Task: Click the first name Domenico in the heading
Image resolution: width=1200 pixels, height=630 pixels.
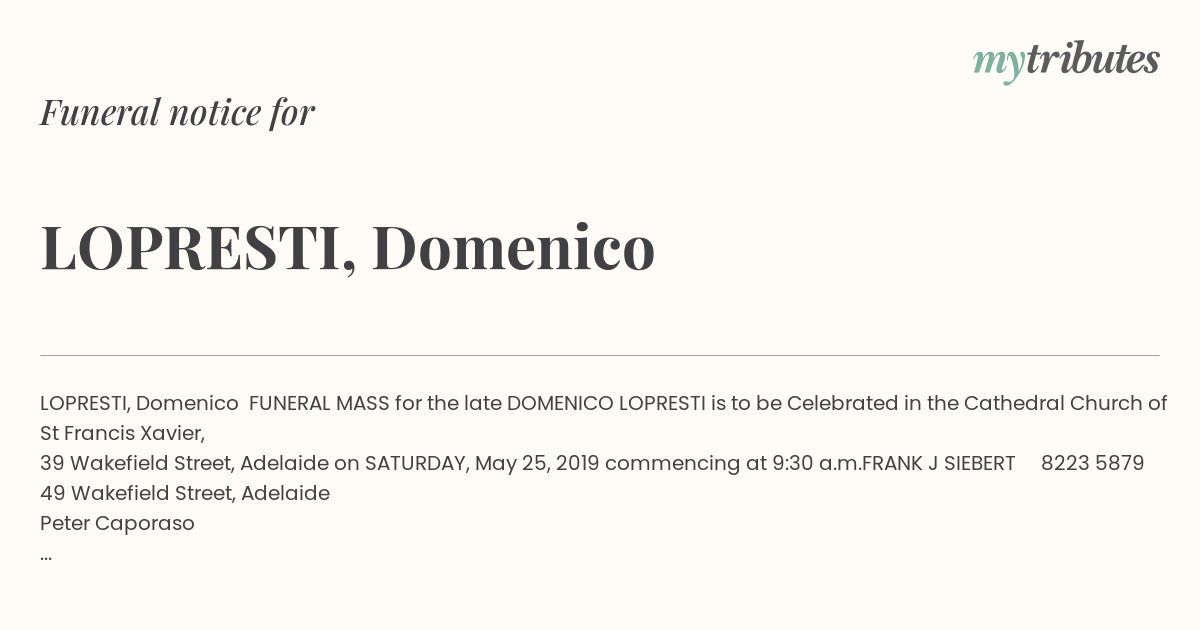Action: (x=514, y=247)
